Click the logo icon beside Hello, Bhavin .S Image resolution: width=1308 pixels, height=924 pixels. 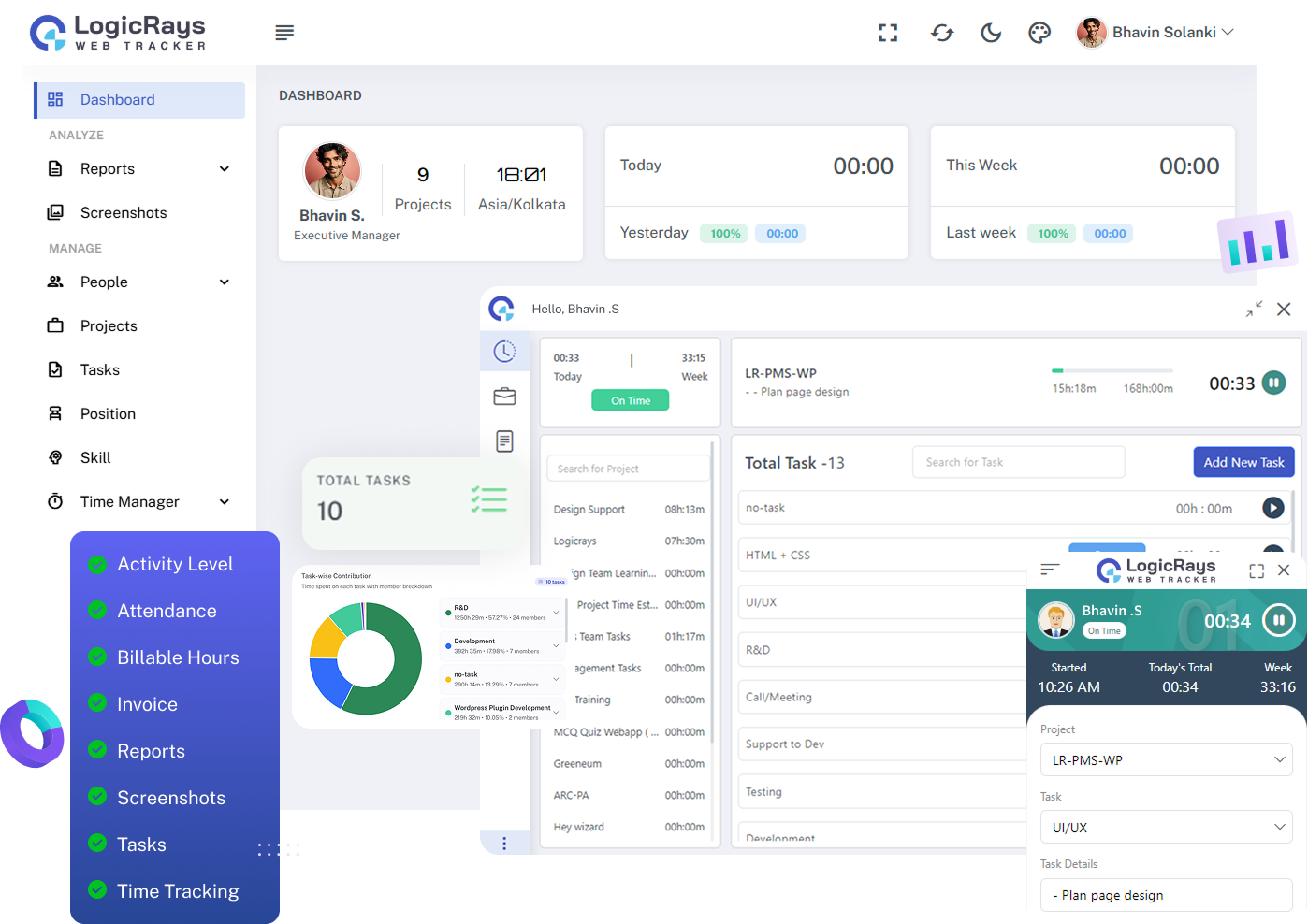[x=501, y=309]
